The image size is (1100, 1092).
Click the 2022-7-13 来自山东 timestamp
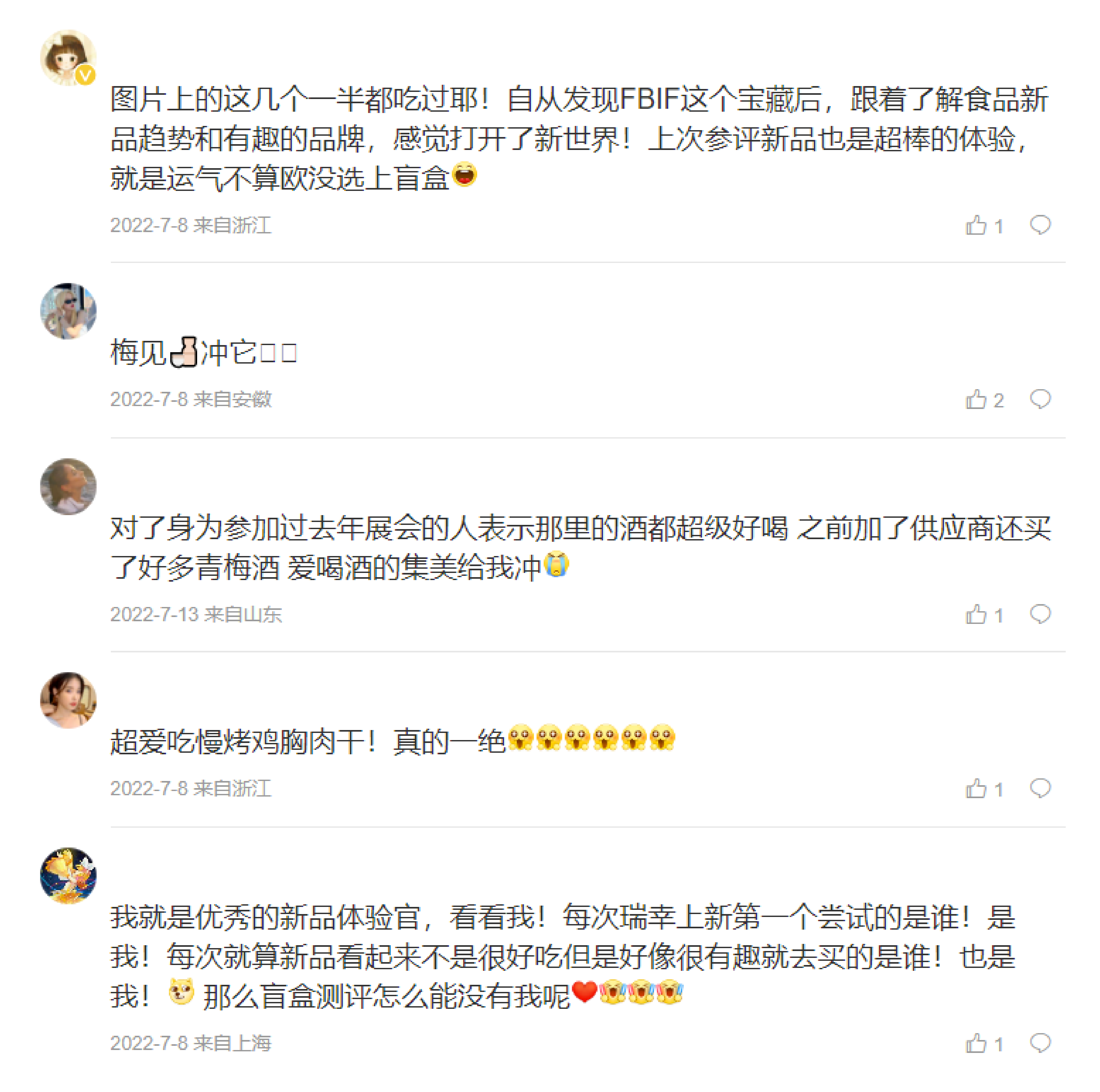[x=196, y=615]
